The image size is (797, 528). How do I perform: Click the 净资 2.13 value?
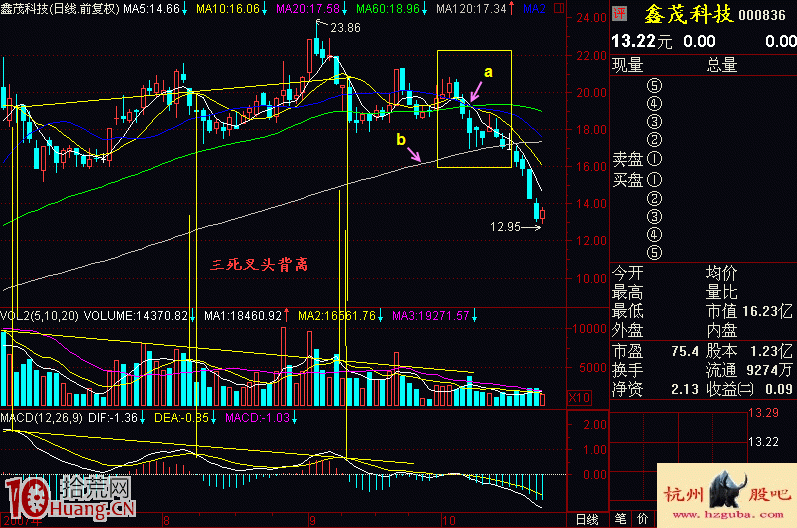(655, 389)
